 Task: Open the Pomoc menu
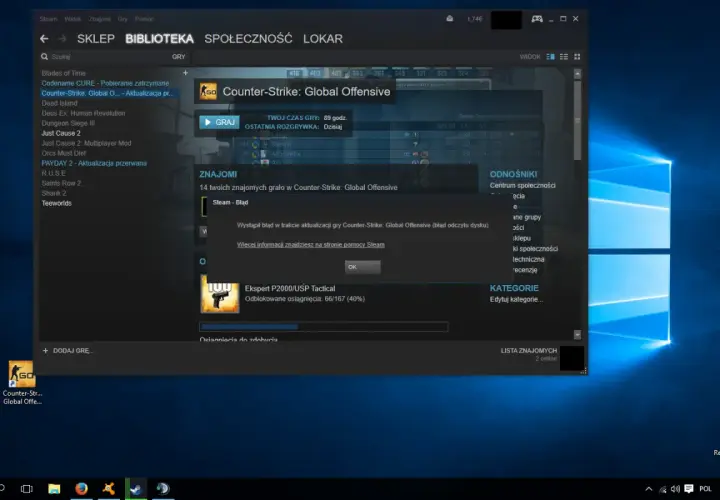(144, 19)
